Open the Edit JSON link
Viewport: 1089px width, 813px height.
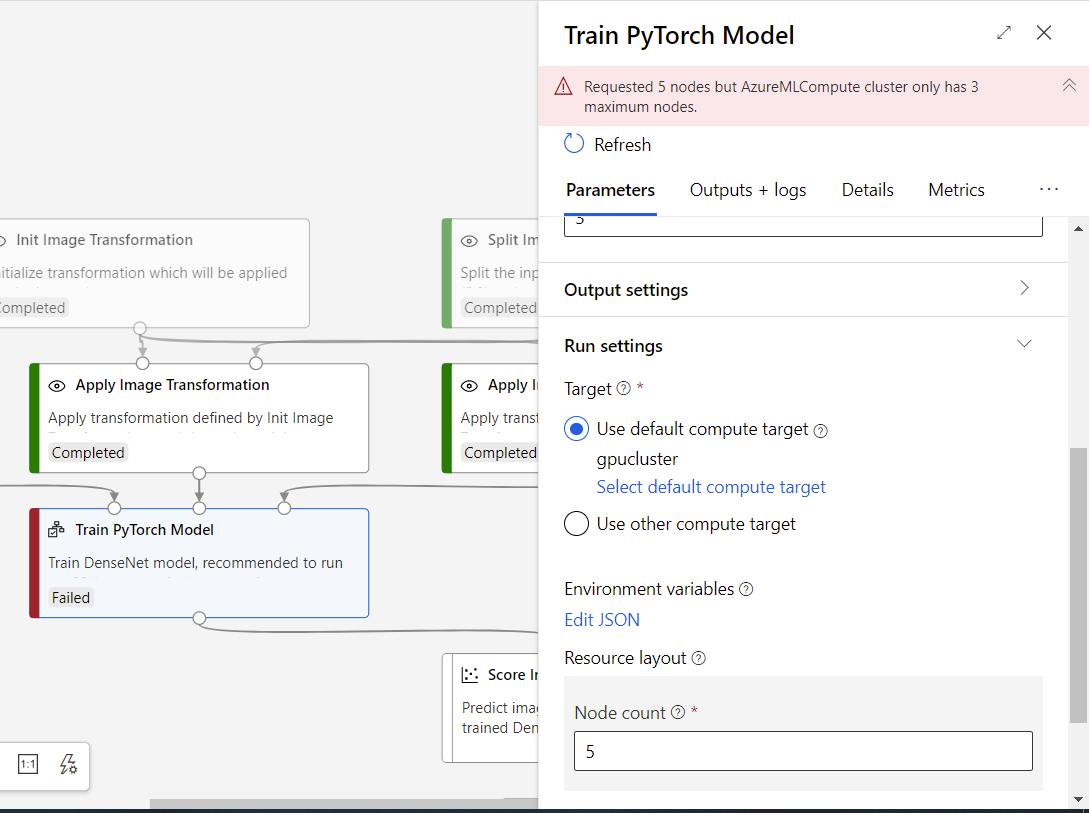[x=602, y=620]
